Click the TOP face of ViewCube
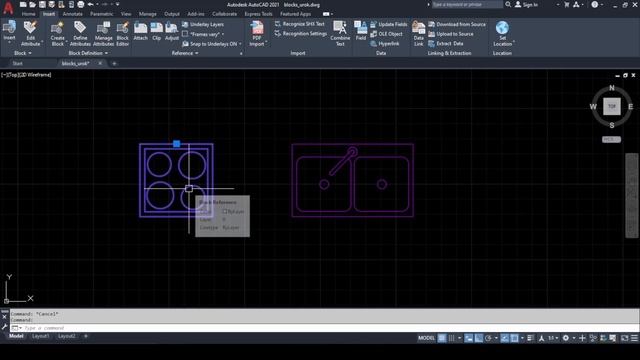Viewport: 640px width, 360px height. tap(611, 107)
